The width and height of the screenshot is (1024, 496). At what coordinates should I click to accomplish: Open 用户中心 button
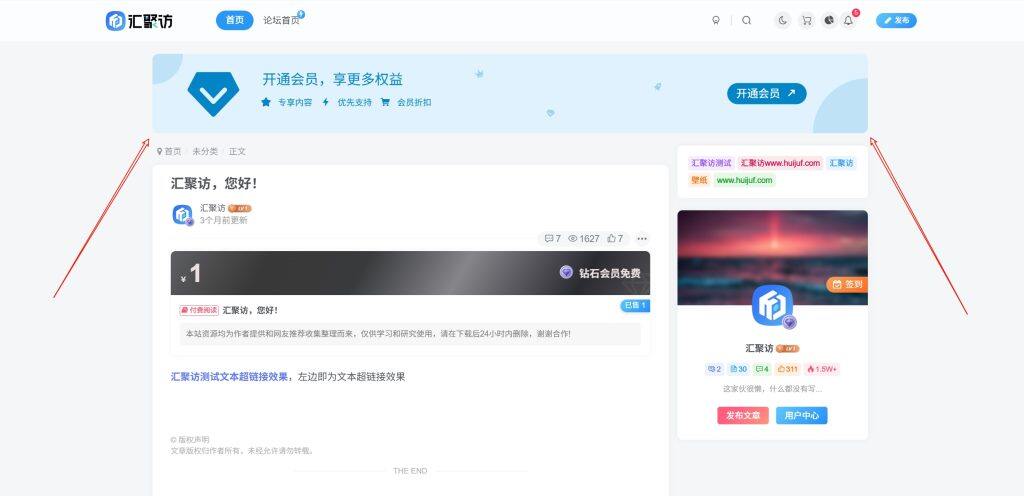click(801, 415)
